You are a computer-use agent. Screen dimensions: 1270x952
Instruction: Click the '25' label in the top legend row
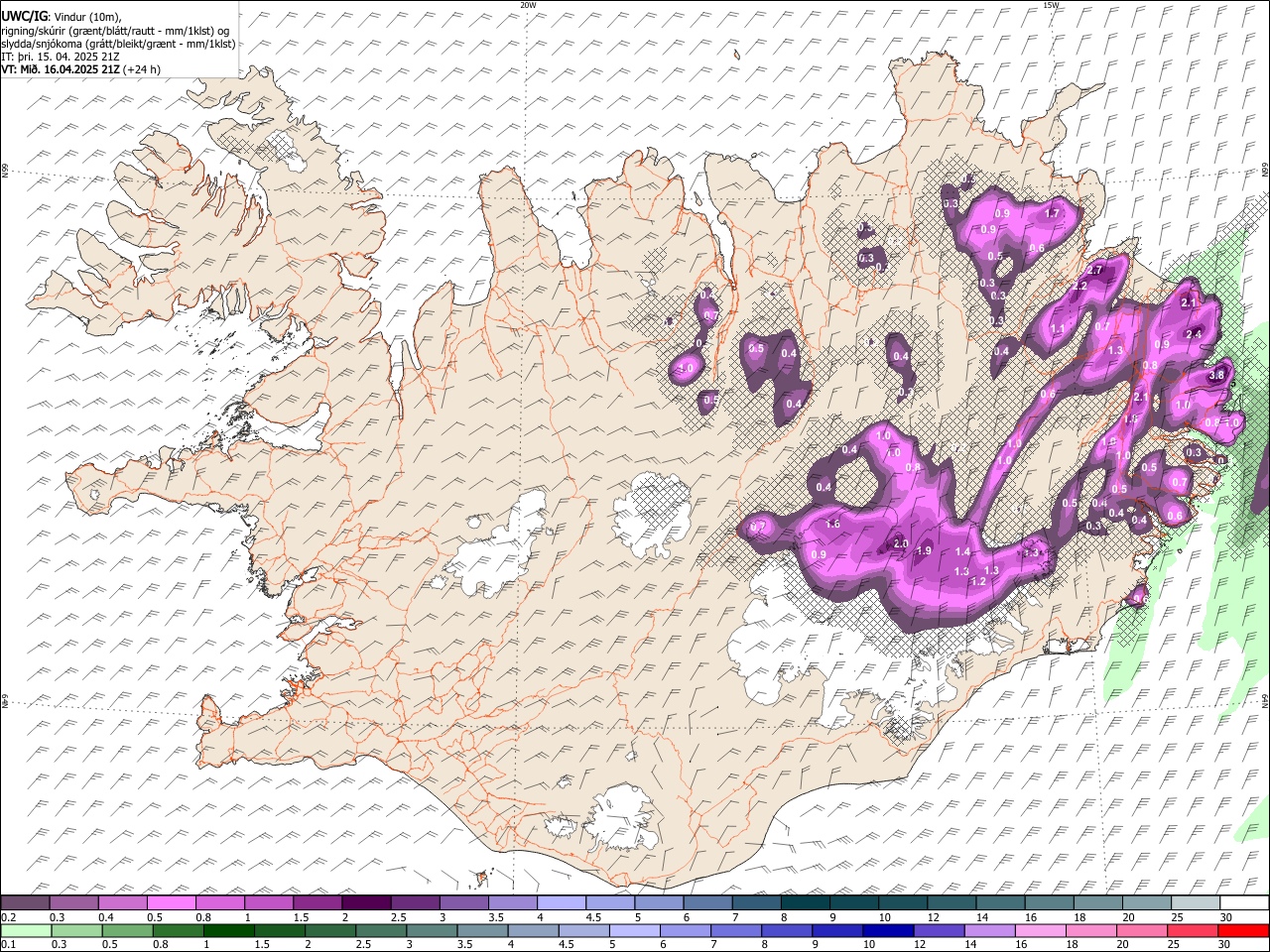[x=1177, y=917]
